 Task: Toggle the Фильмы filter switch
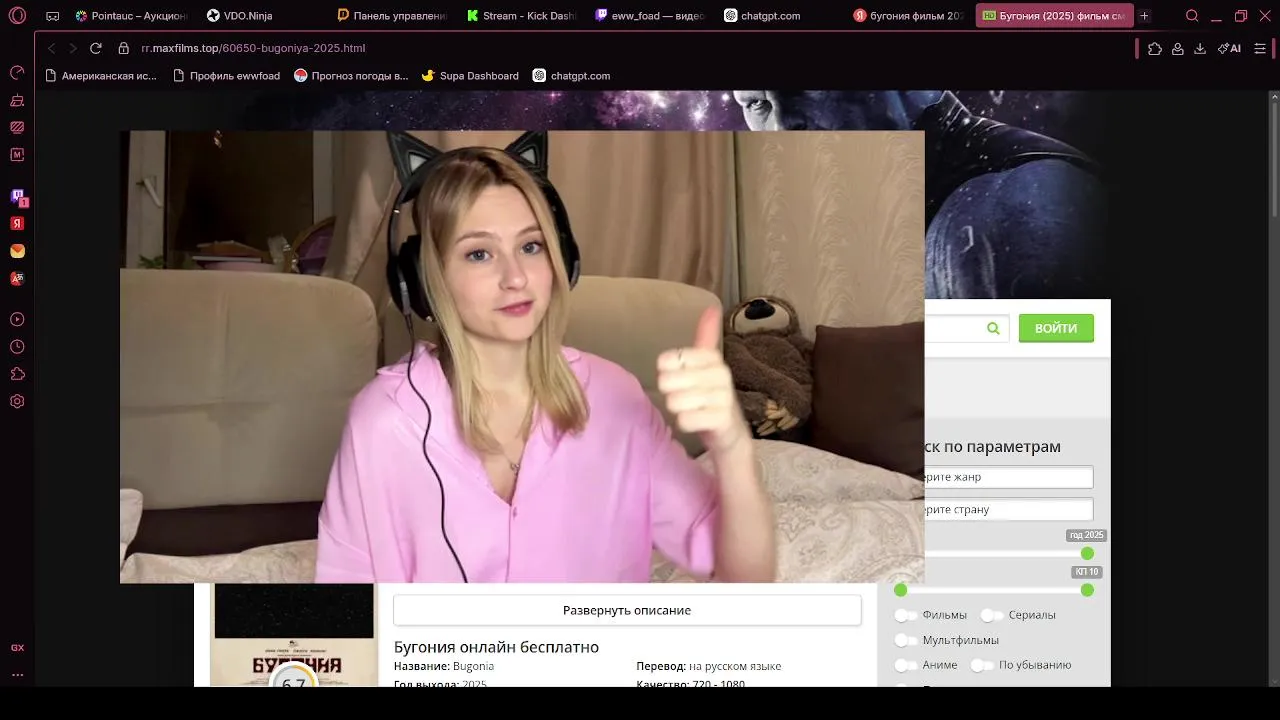point(906,615)
